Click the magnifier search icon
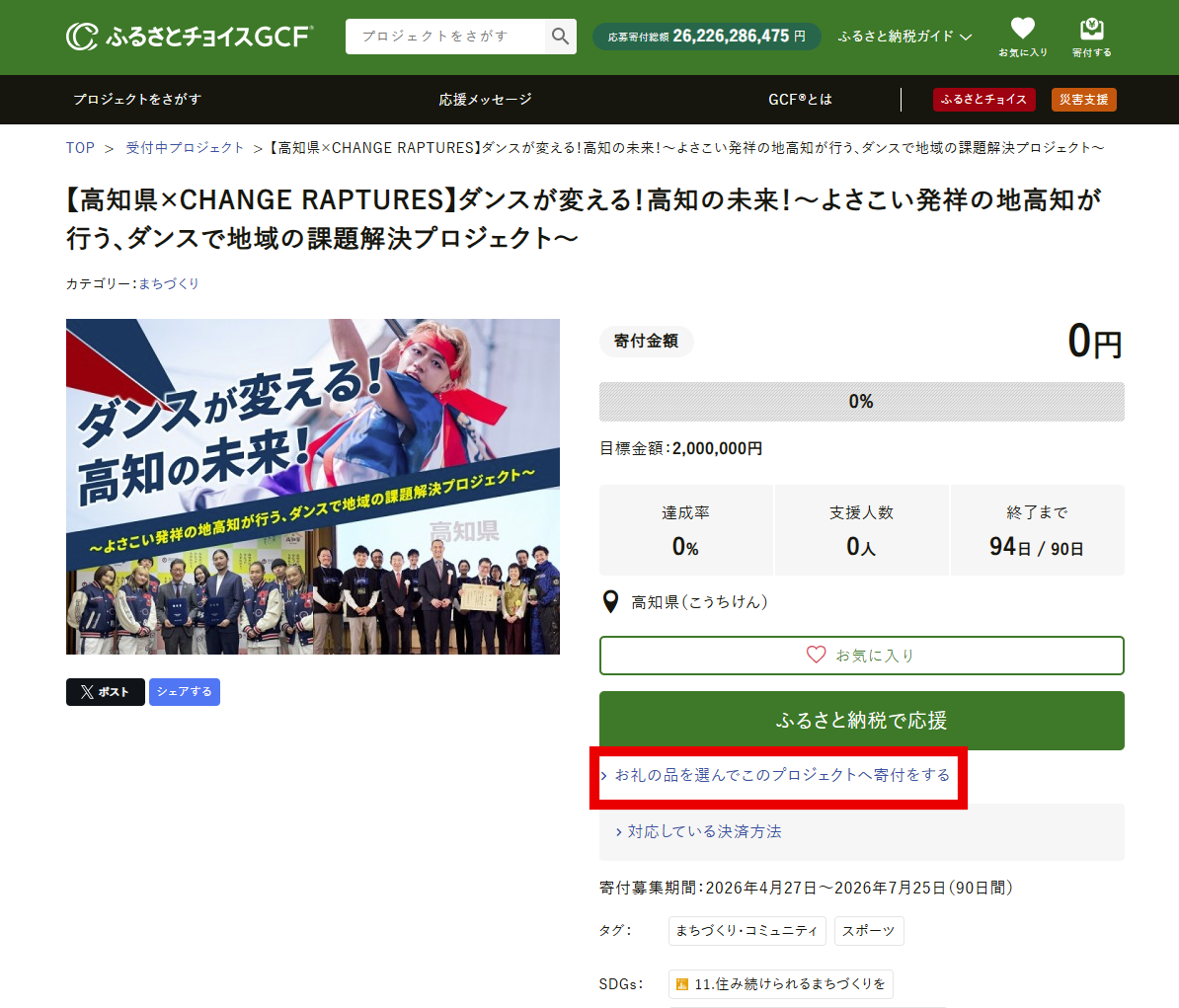Image resolution: width=1179 pixels, height=1008 pixels. [560, 37]
